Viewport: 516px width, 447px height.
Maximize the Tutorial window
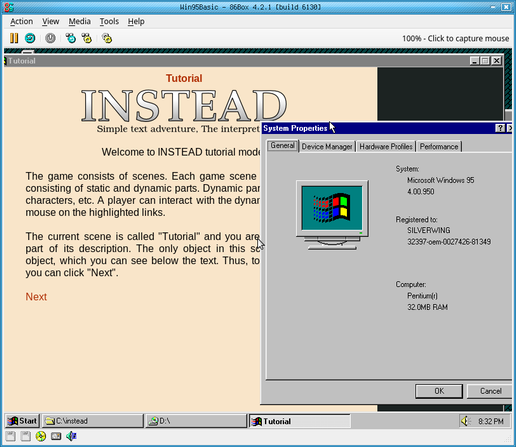pos(485,61)
